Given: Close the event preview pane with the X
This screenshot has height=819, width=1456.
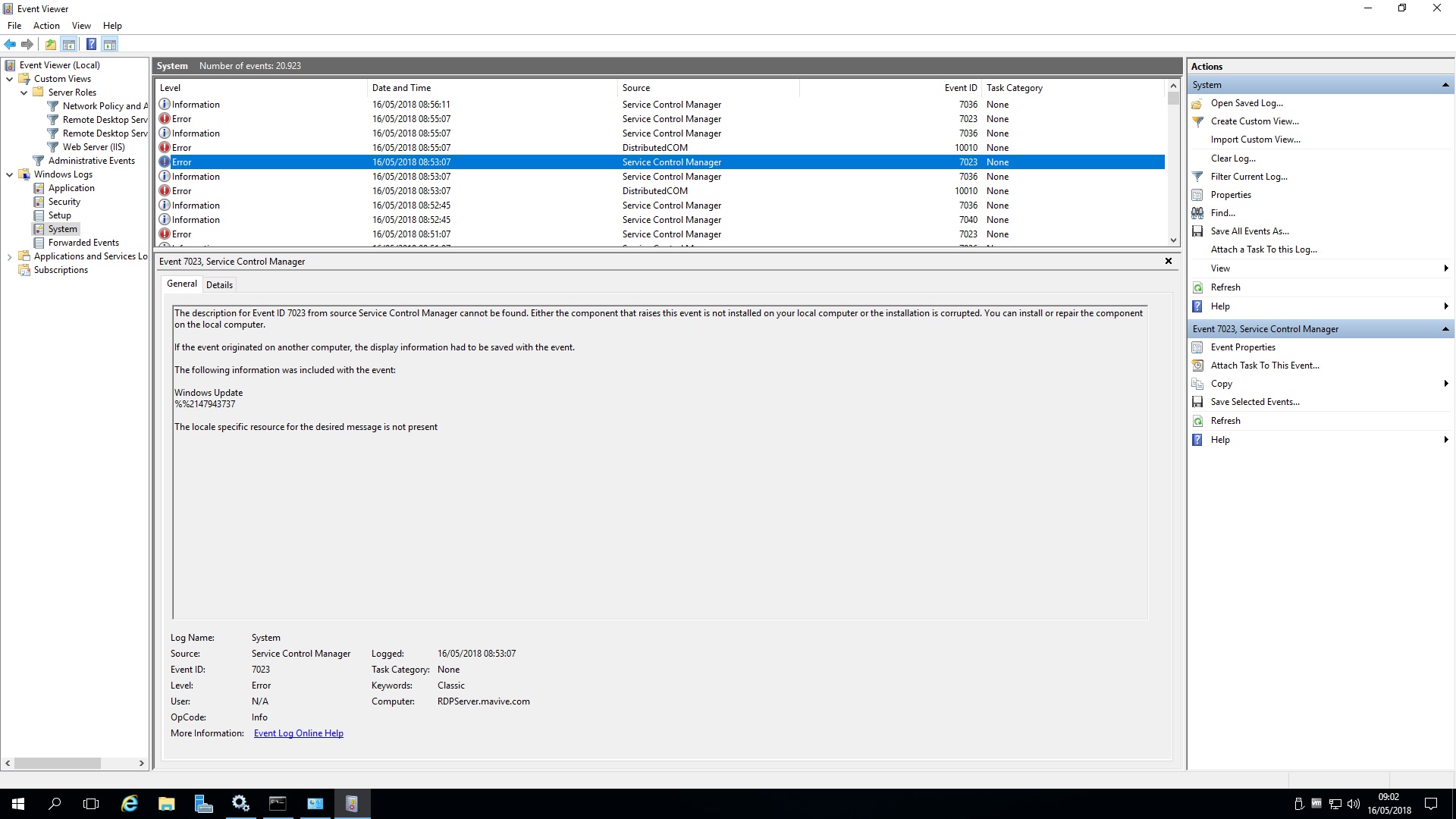Looking at the screenshot, I should (x=1169, y=260).
